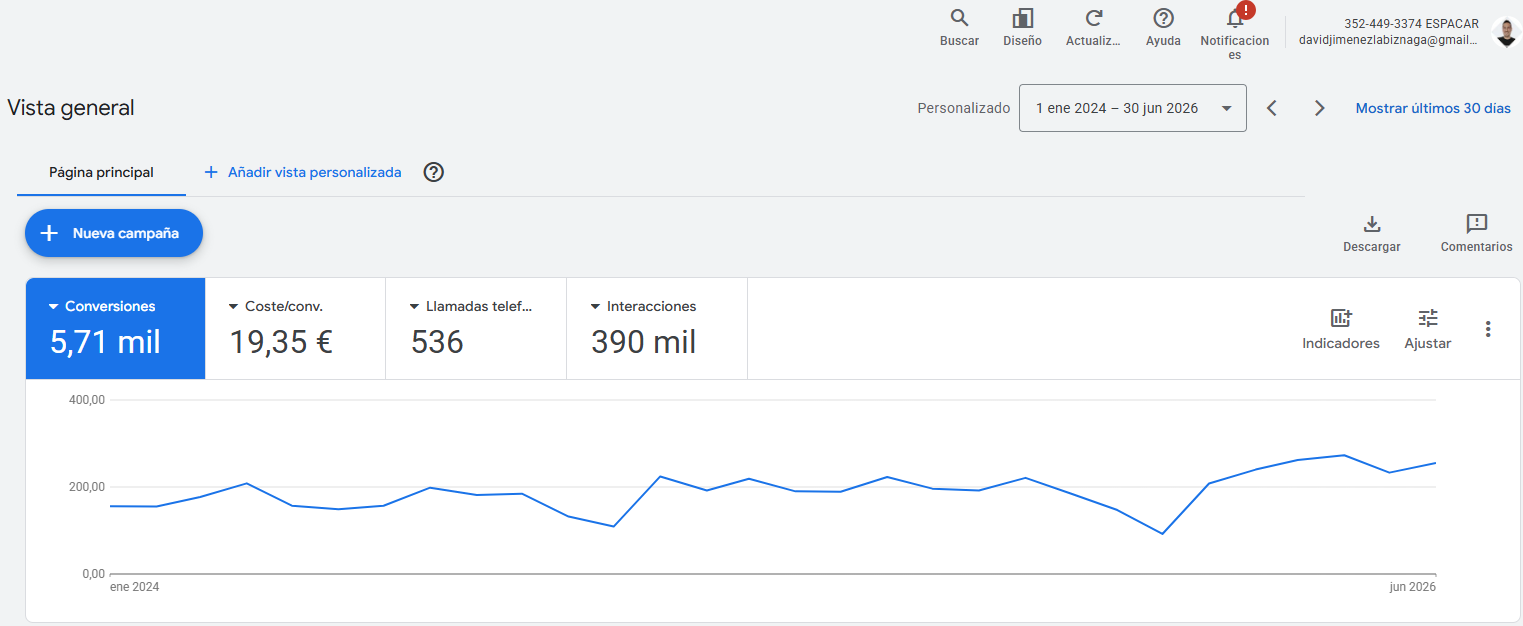Click the Ajustar sliders icon
The width and height of the screenshot is (1523, 626).
point(1428,318)
